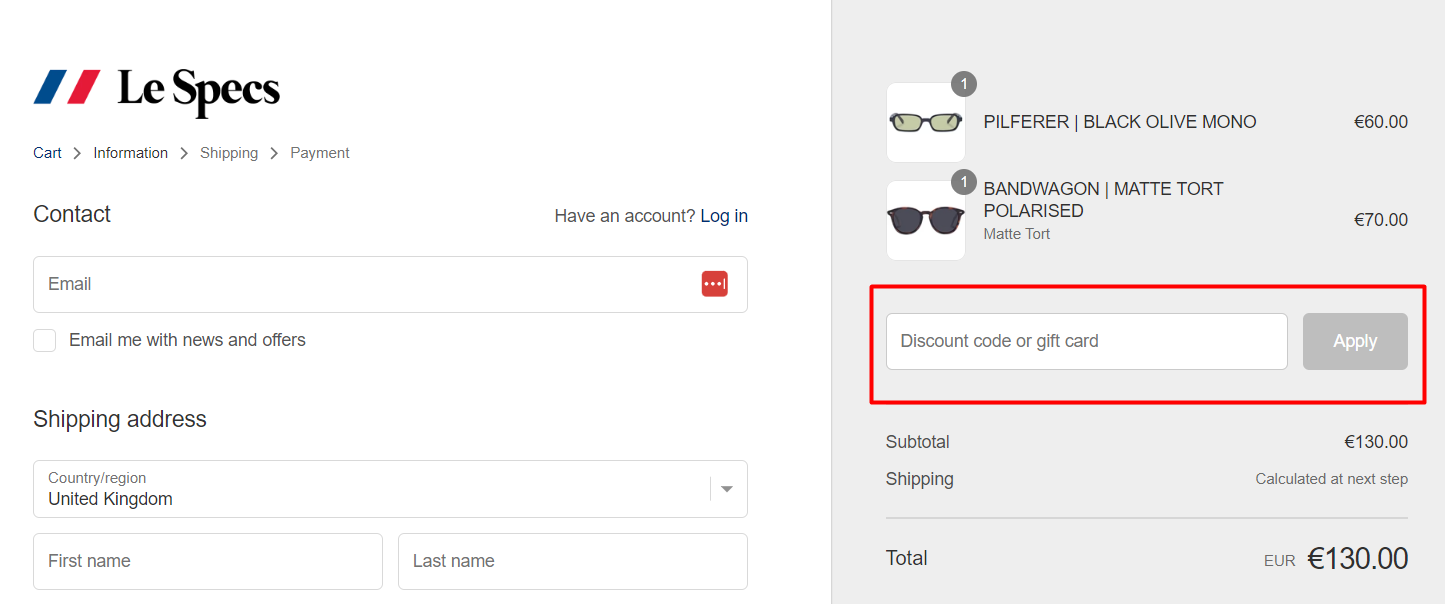Click the PILFERER | BLACK OLIVE MONO product name
This screenshot has height=604, width=1445.
[x=1120, y=122]
